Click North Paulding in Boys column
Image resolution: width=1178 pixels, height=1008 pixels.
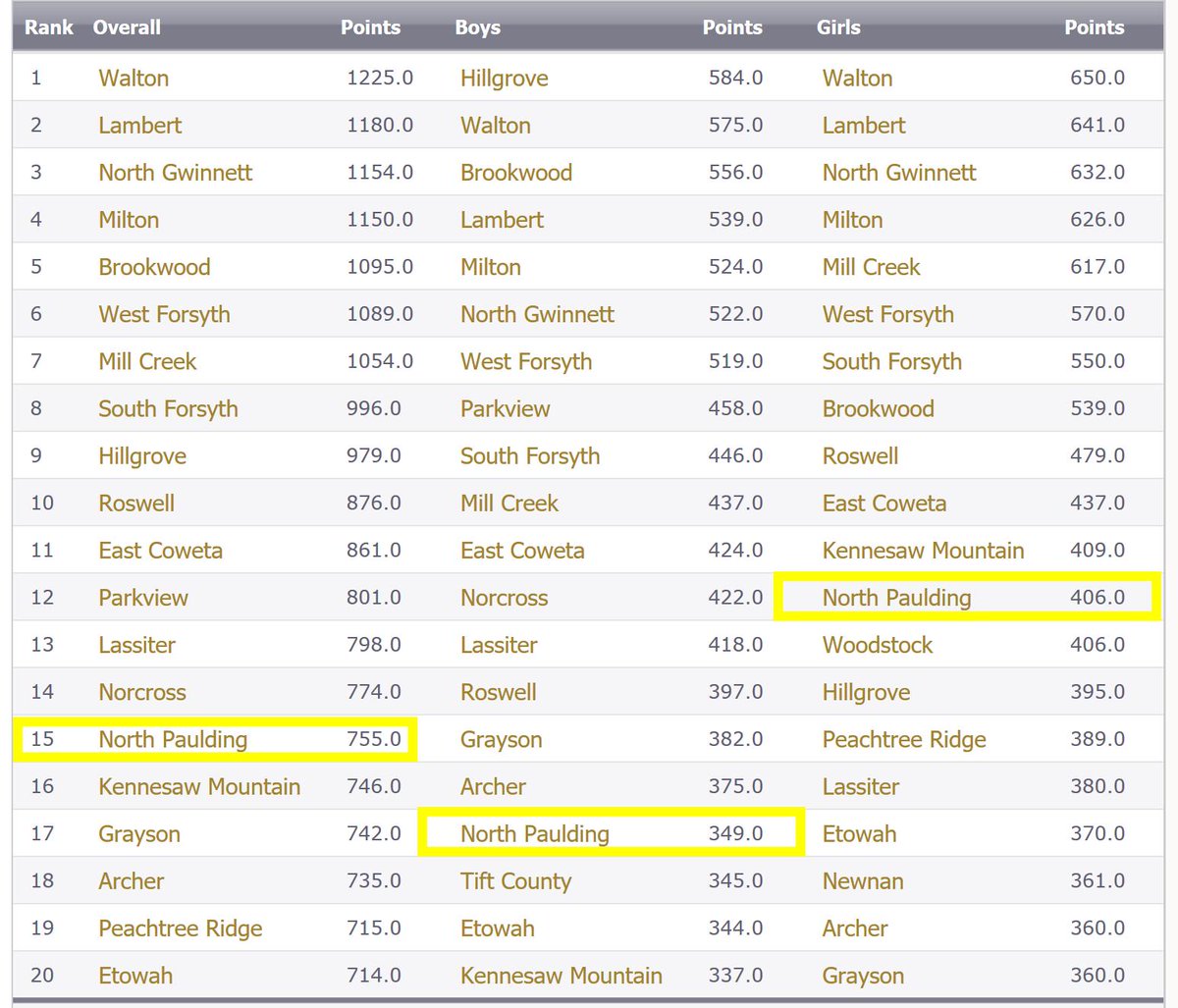(535, 834)
